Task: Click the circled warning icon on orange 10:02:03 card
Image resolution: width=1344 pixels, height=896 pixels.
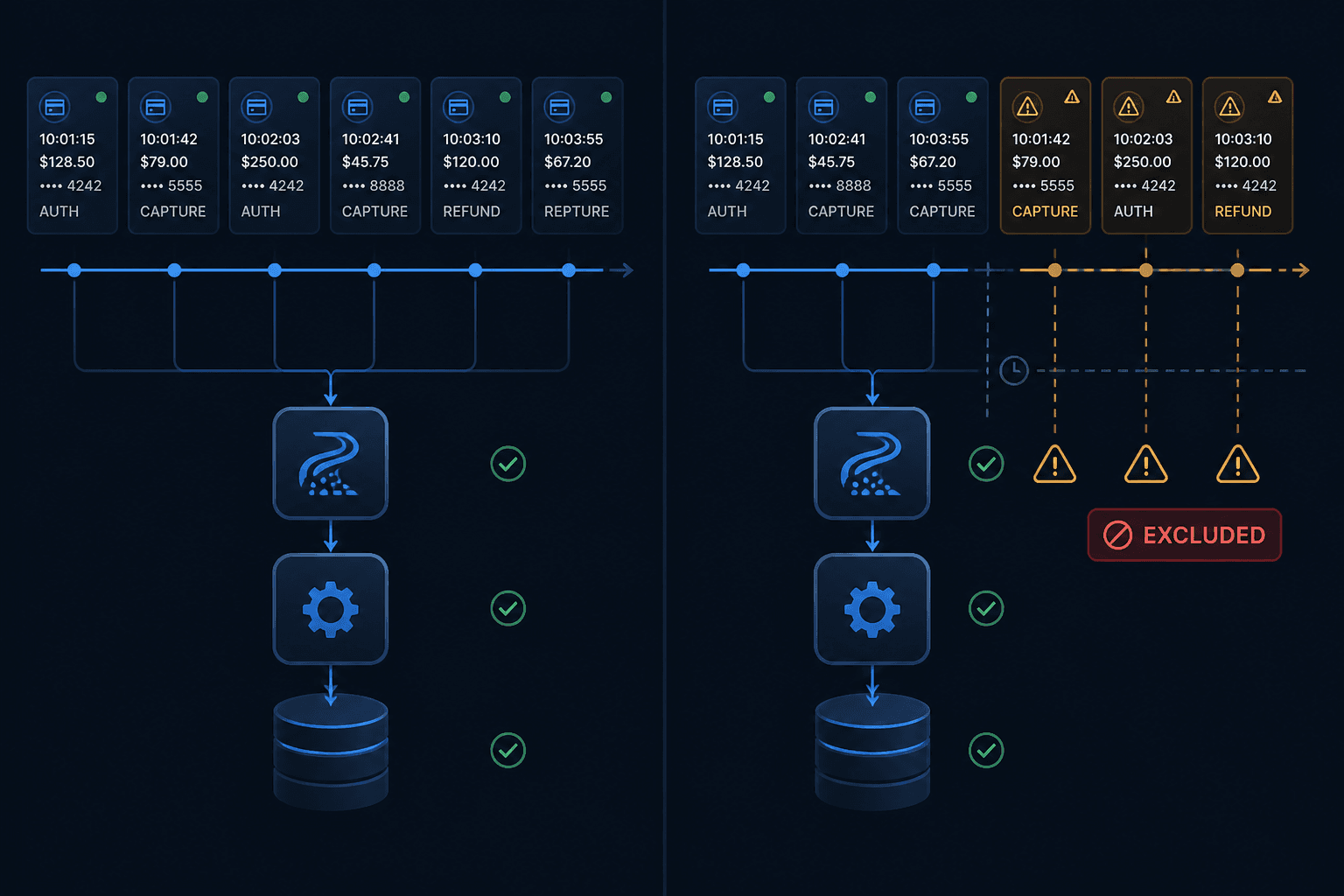Action: coord(1129,107)
